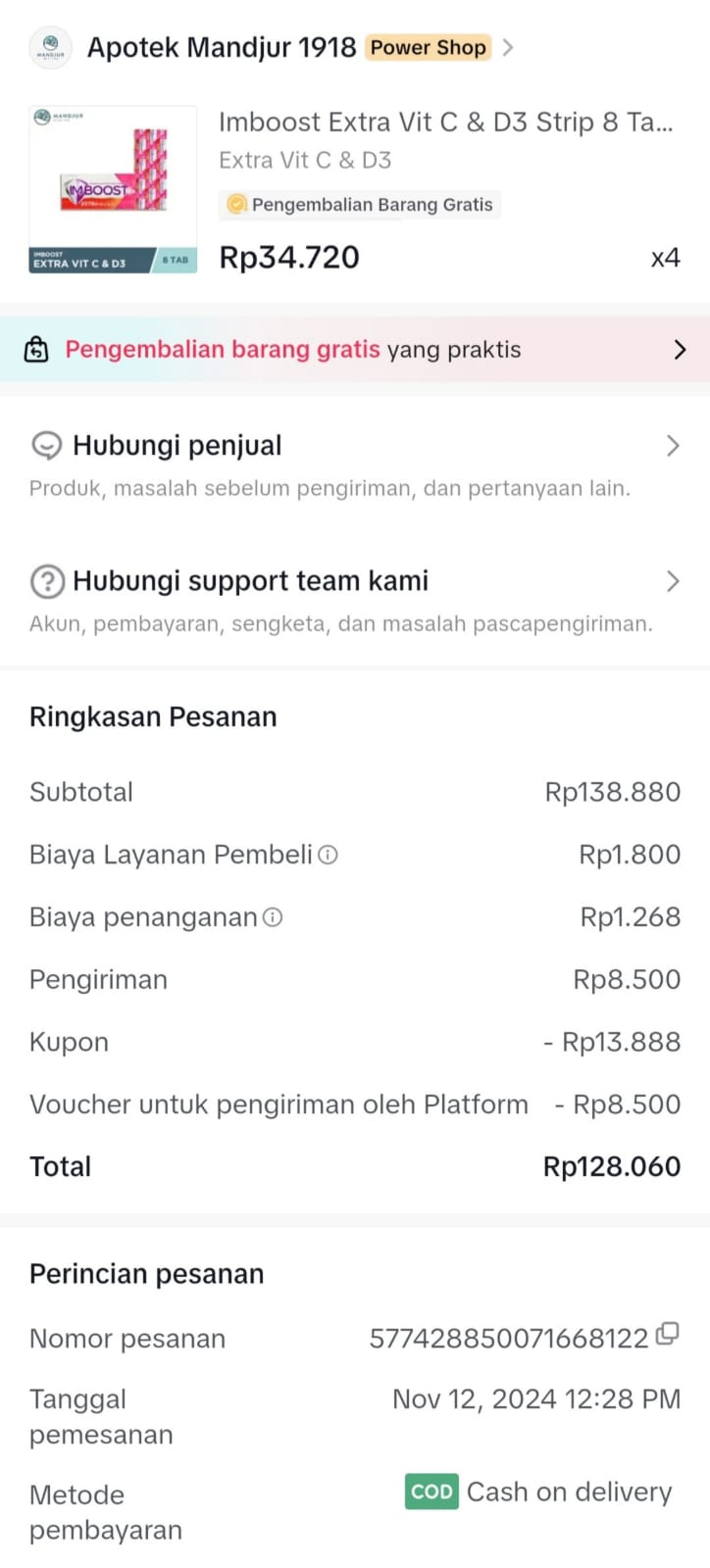710x1568 pixels.
Task: Tap the Pengembalian Barang Gratis product tag
Action: (x=361, y=205)
